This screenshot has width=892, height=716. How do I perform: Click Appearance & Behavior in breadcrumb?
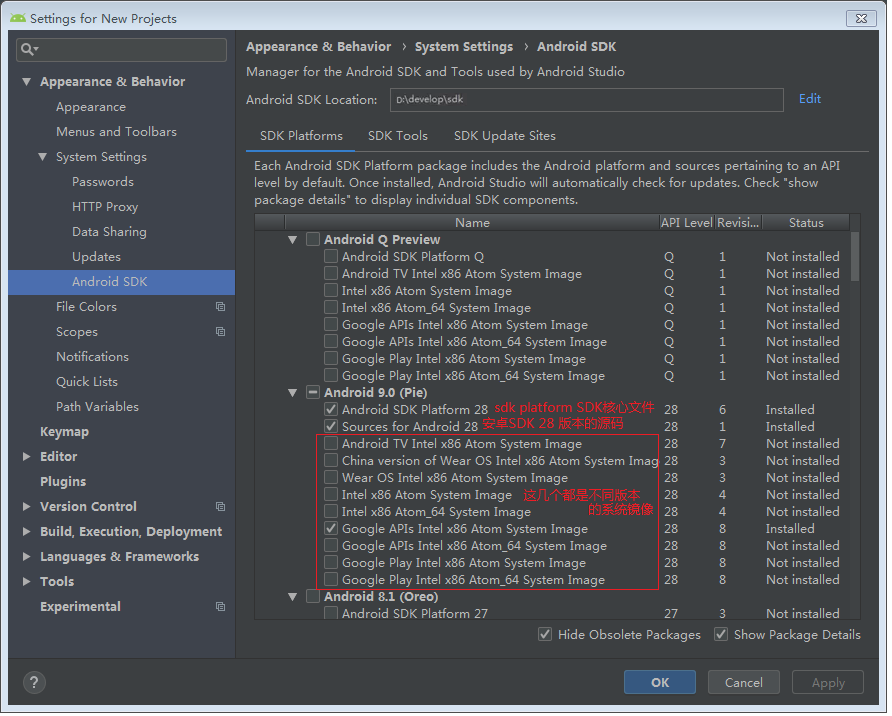(320, 47)
